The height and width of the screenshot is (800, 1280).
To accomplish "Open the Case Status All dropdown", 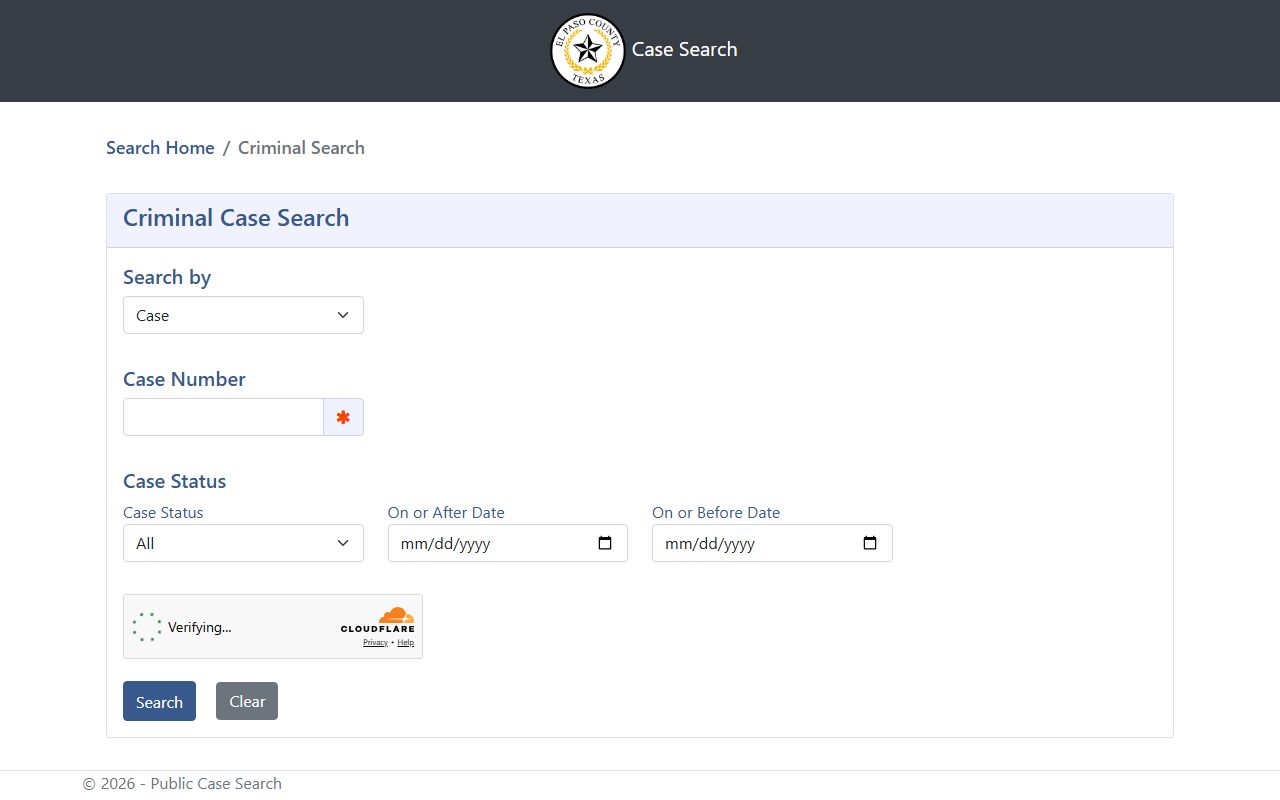I will (243, 543).
